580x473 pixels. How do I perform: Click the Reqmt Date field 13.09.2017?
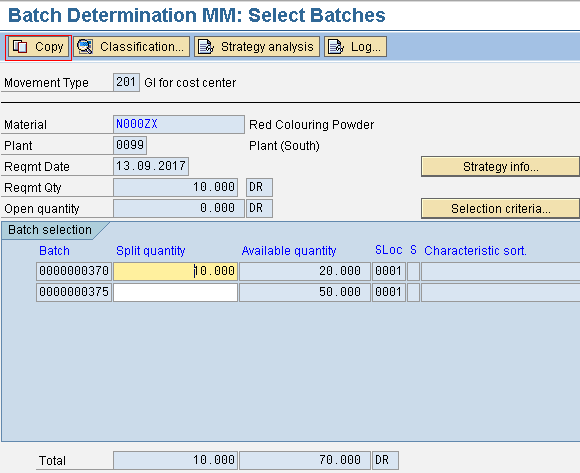(x=151, y=166)
